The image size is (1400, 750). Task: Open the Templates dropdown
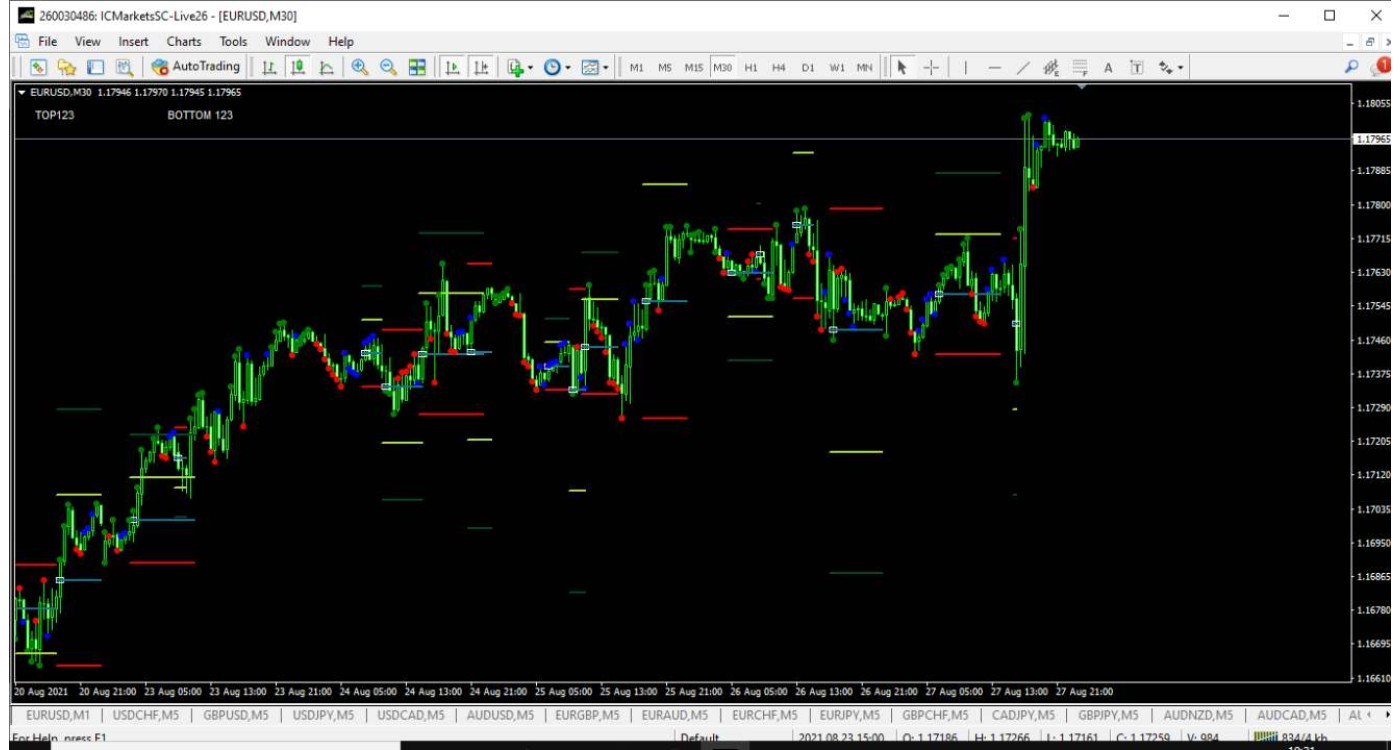595,67
